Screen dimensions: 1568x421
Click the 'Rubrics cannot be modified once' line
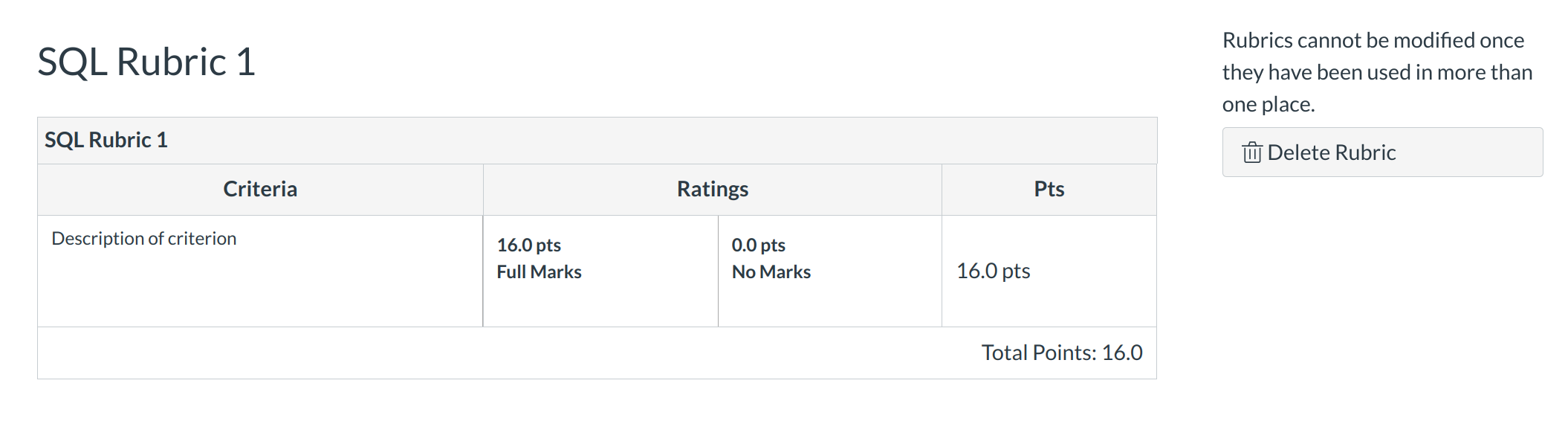click(x=1373, y=40)
